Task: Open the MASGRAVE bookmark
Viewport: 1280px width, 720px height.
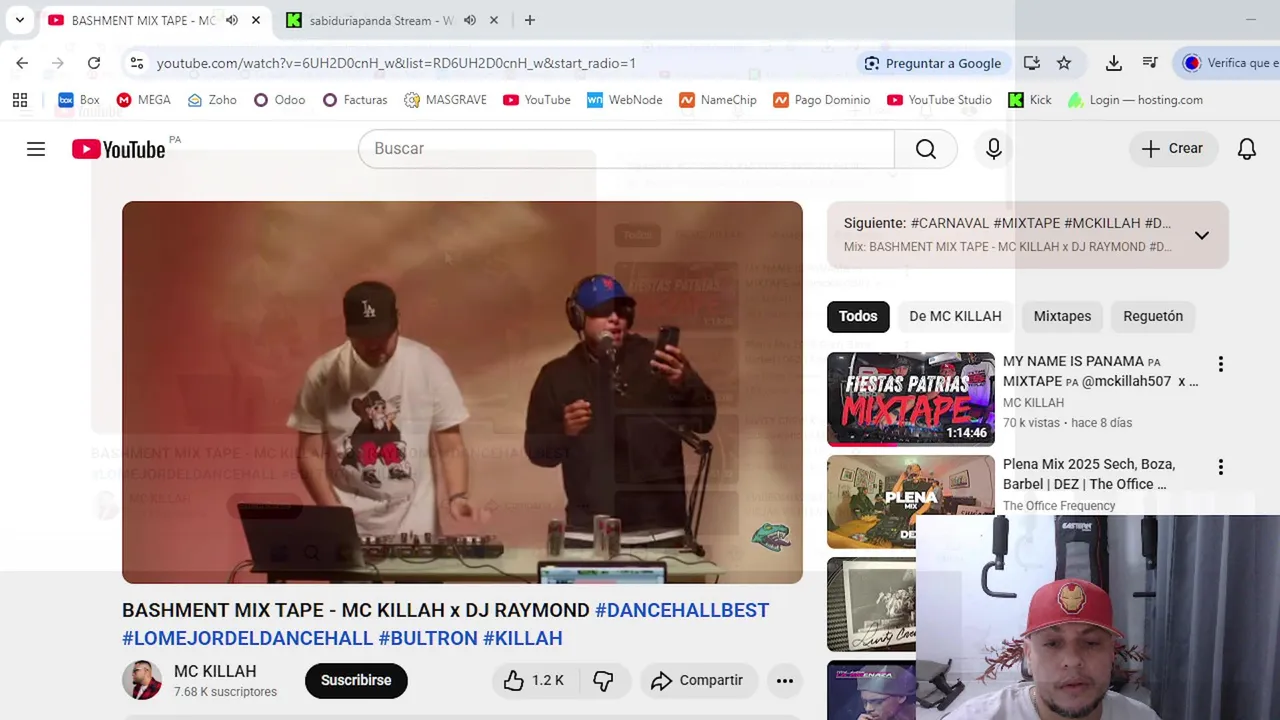Action: pyautogui.click(x=445, y=100)
